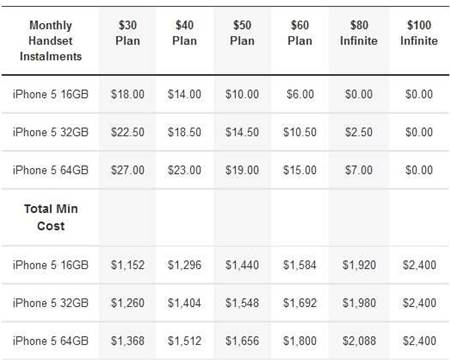Click the $50 Plan header cell
450x362 pixels.
click(x=242, y=33)
